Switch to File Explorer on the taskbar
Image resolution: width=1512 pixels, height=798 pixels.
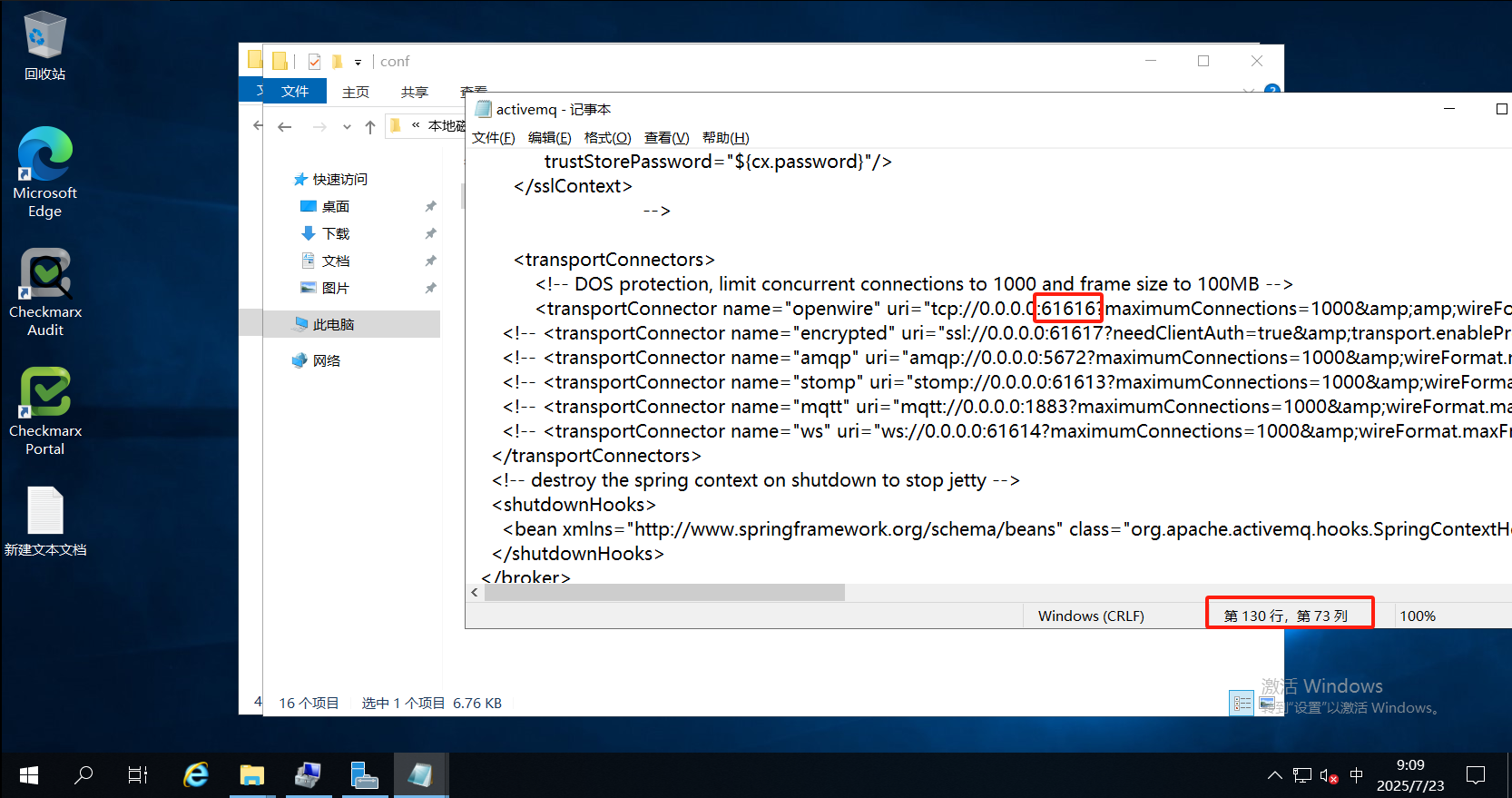click(x=251, y=775)
